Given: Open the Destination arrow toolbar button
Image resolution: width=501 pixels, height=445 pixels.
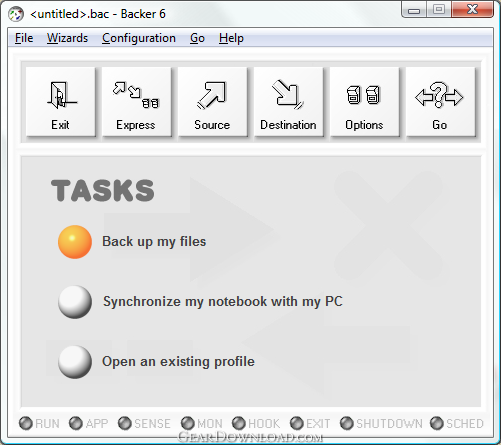Looking at the screenshot, I should [x=288, y=102].
